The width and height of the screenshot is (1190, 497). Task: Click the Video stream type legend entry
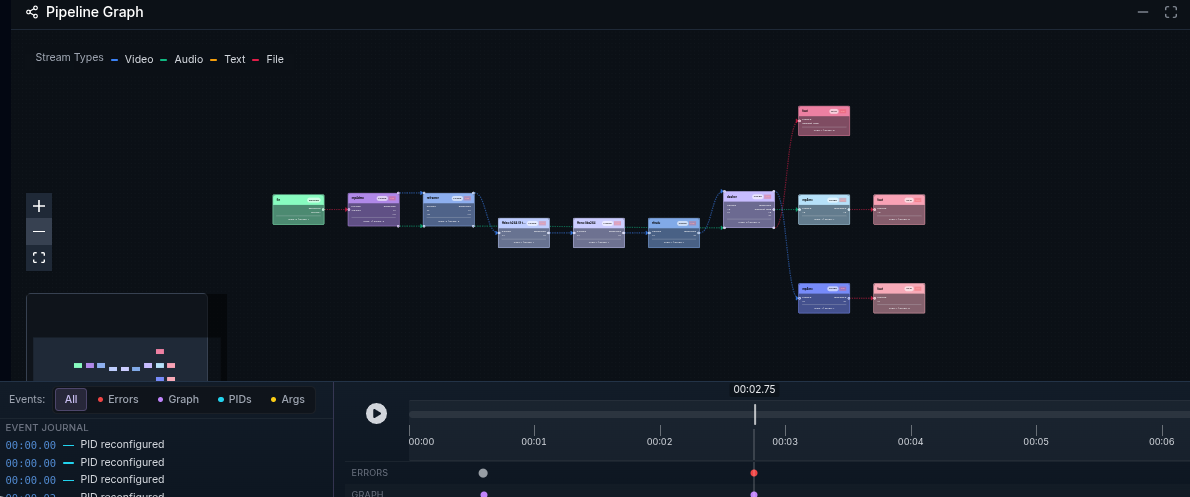[x=132, y=59]
